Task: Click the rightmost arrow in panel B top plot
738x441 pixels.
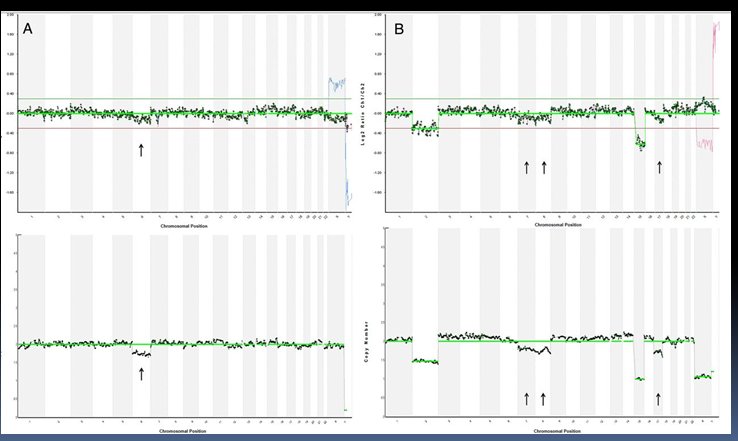Action: [x=660, y=167]
